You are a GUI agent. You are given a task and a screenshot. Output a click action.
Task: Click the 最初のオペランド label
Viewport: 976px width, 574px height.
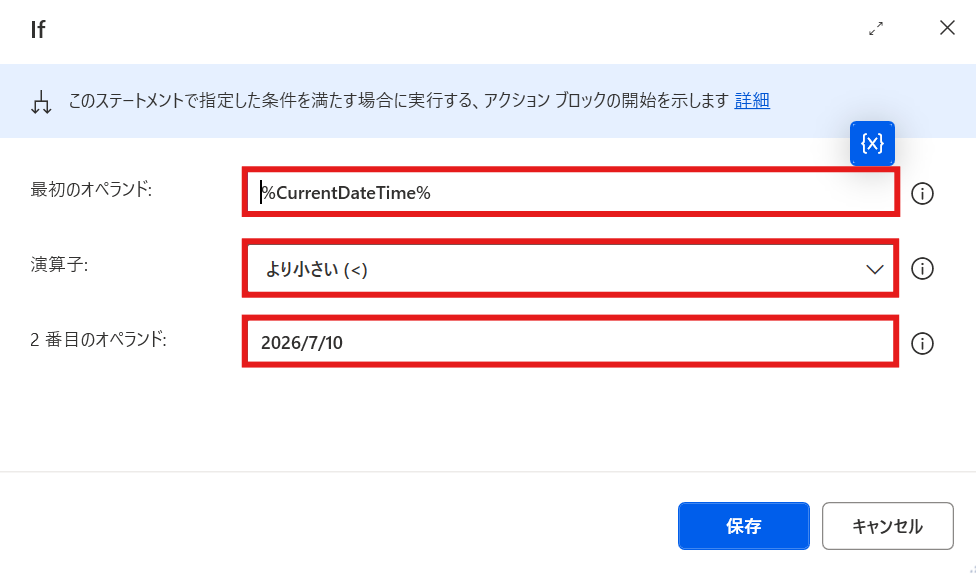tap(91, 189)
